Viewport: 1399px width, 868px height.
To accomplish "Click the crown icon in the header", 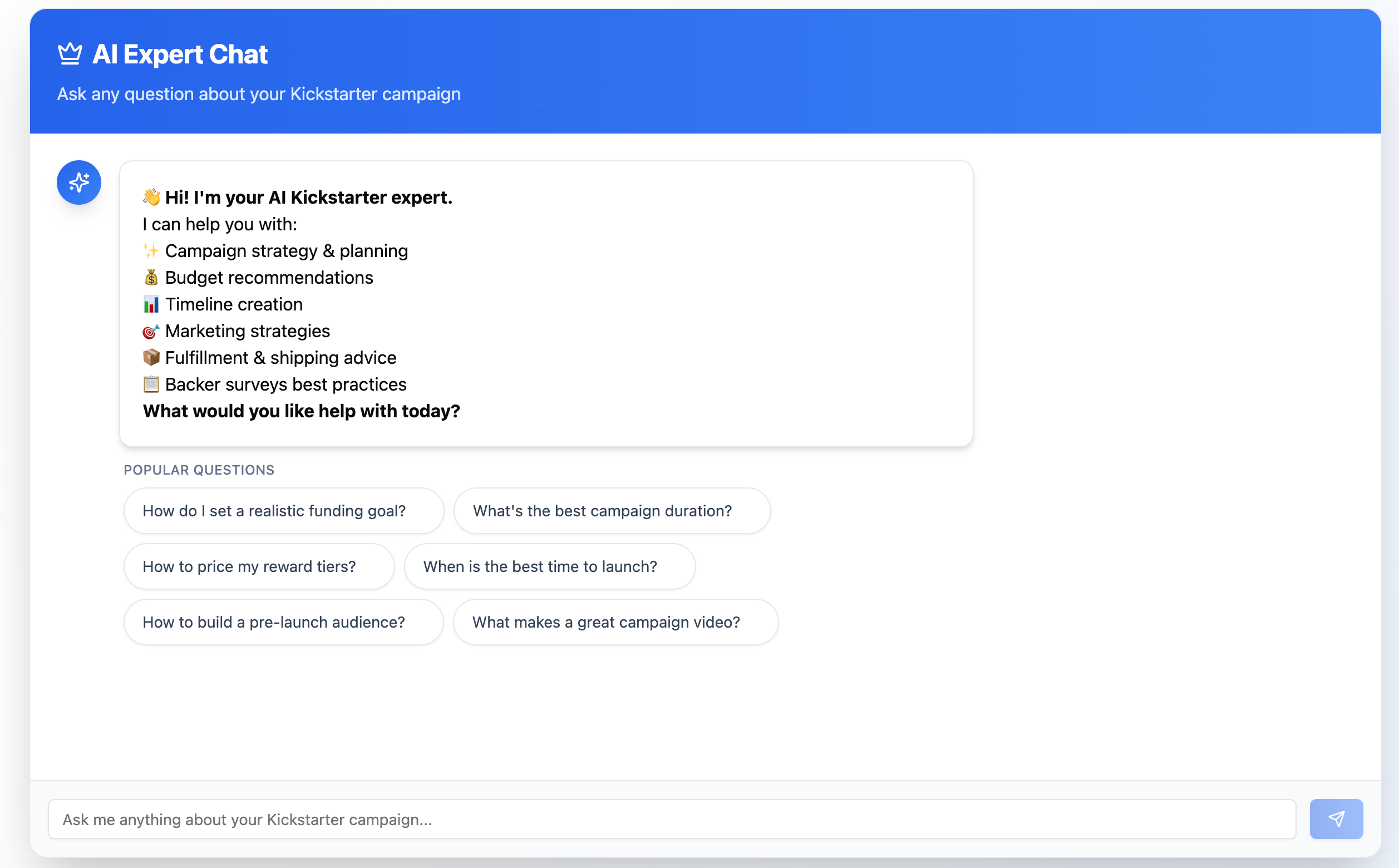I will point(71,53).
